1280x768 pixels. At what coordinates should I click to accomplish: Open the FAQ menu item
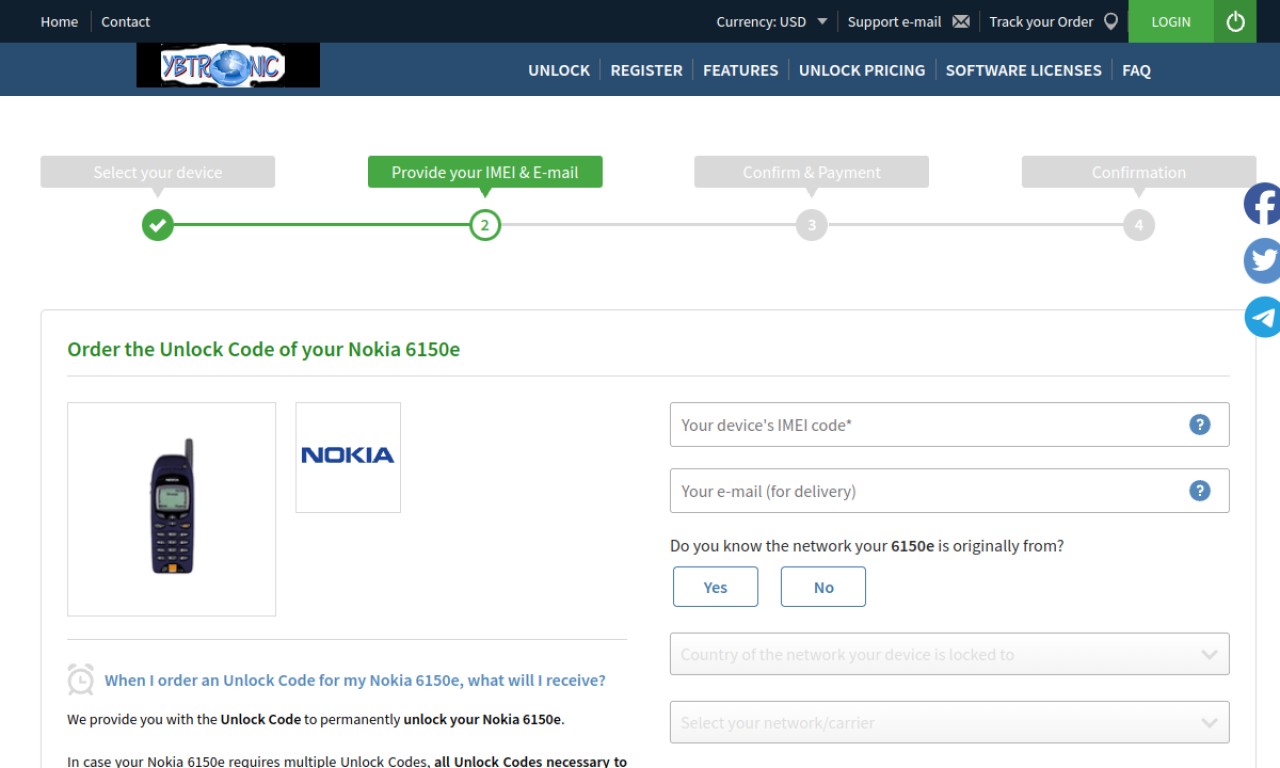tap(1136, 70)
